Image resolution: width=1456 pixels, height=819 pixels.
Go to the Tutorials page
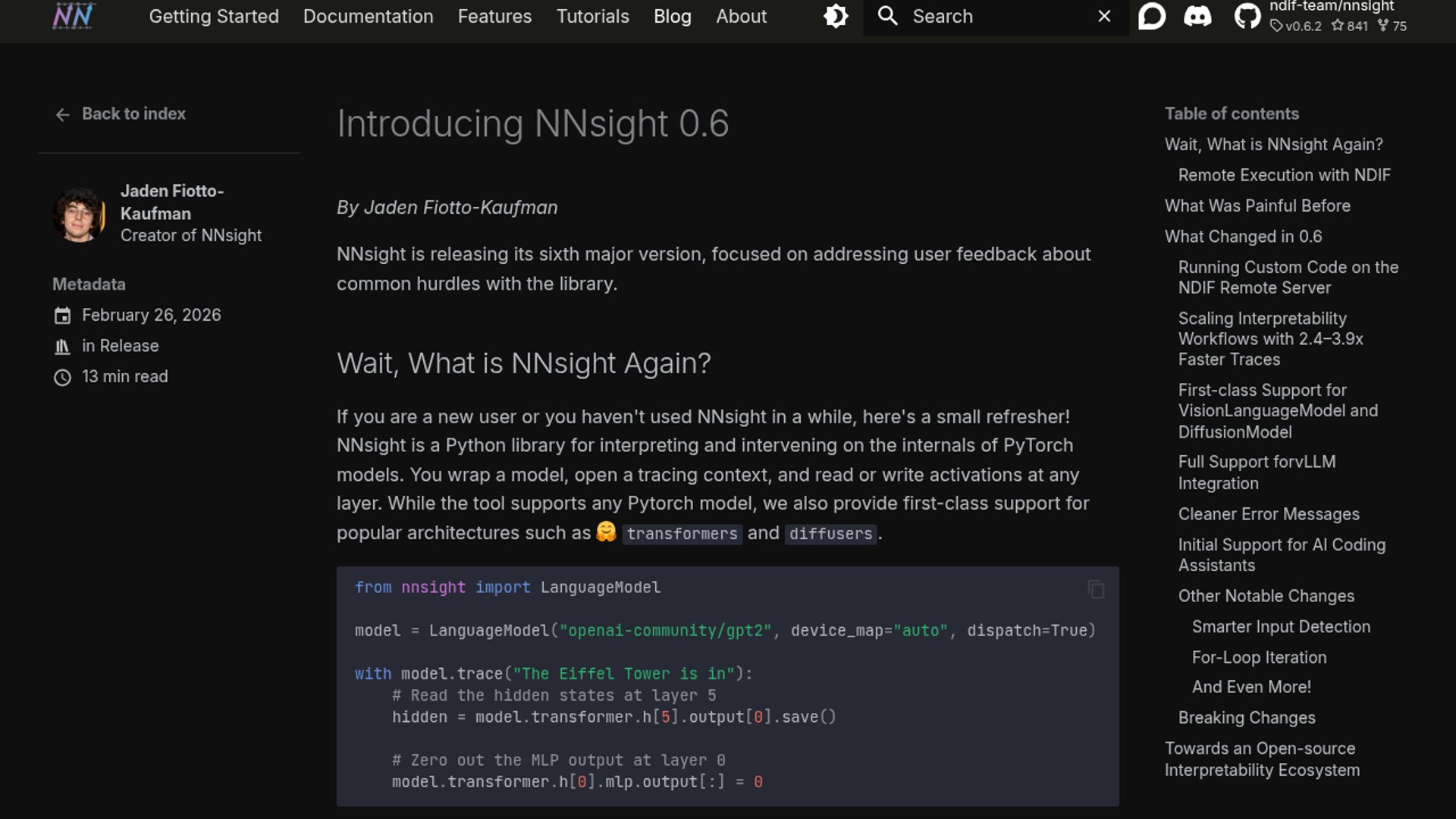tap(592, 16)
